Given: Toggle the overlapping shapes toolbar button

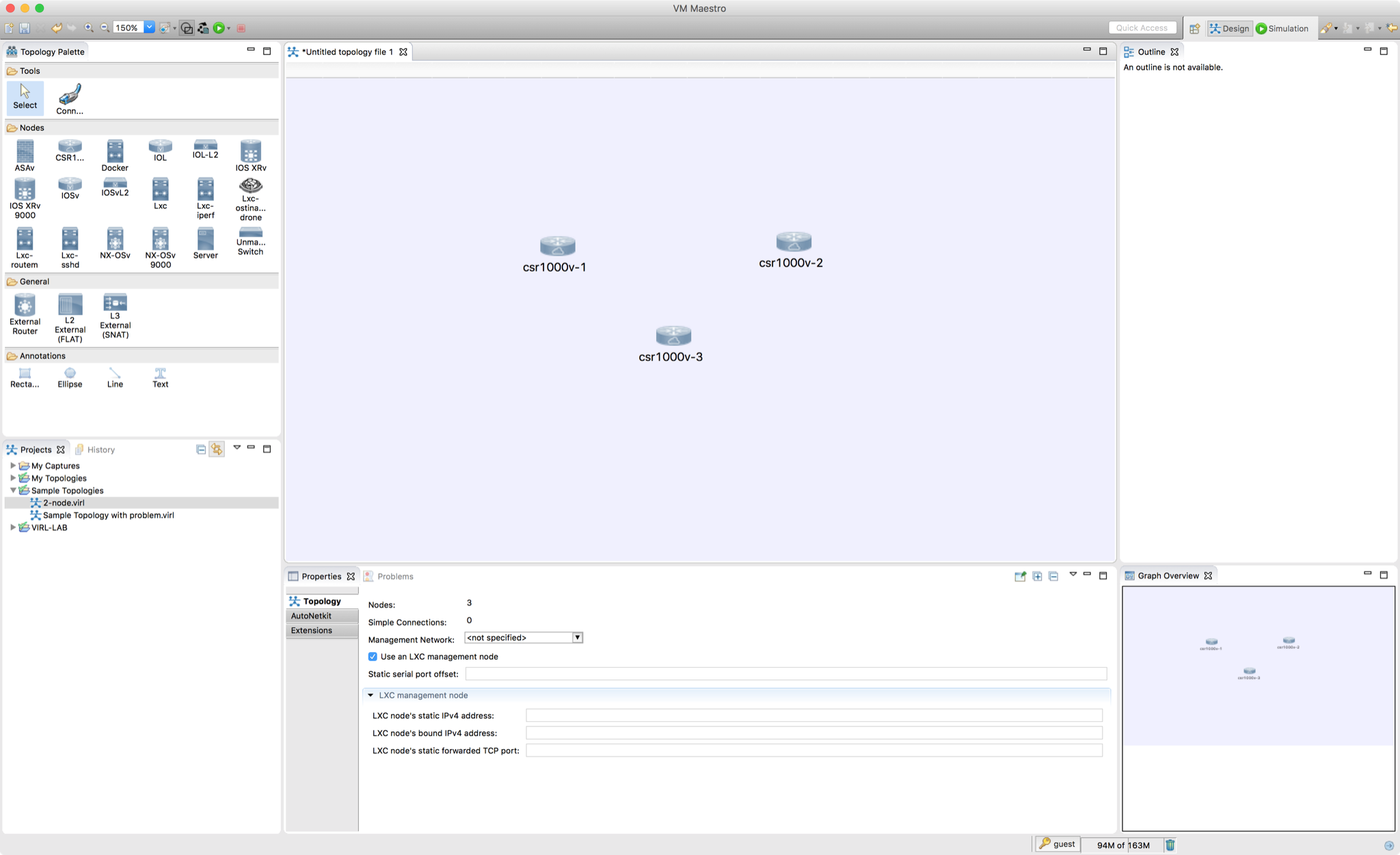Looking at the screenshot, I should 187,28.
